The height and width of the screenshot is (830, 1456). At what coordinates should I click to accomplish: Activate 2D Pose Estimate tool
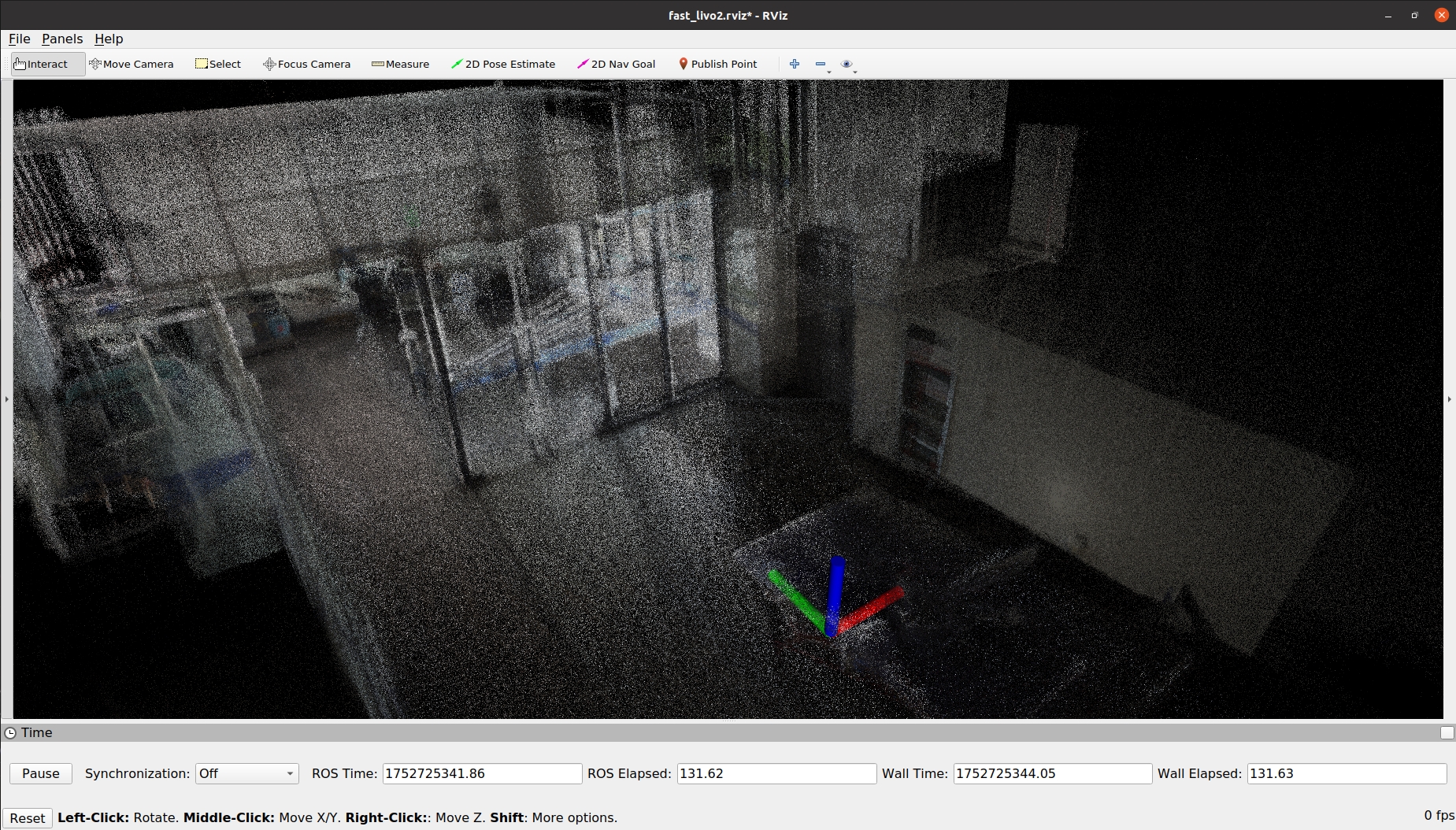(x=502, y=65)
